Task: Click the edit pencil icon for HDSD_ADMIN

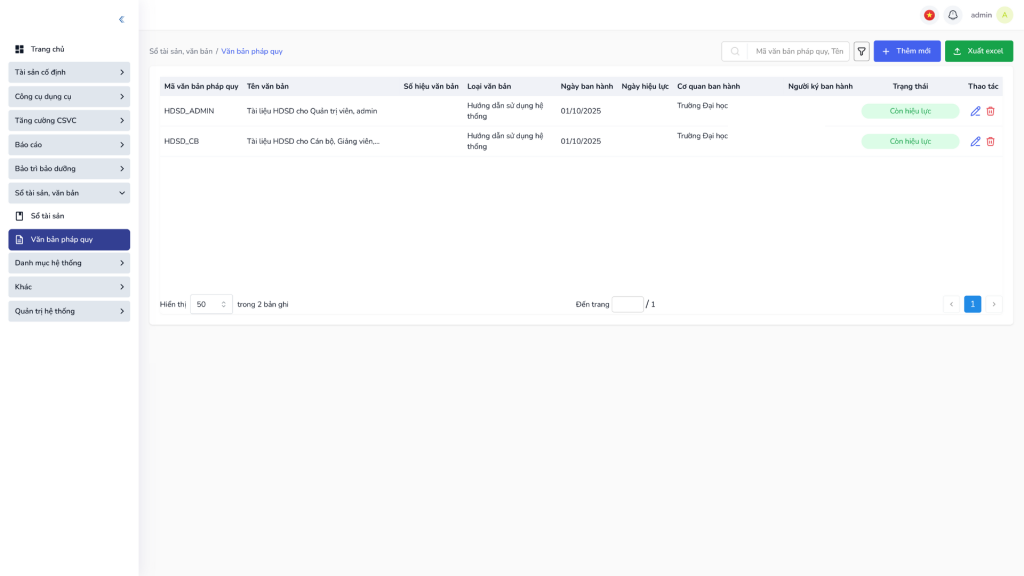Action: tap(975, 111)
